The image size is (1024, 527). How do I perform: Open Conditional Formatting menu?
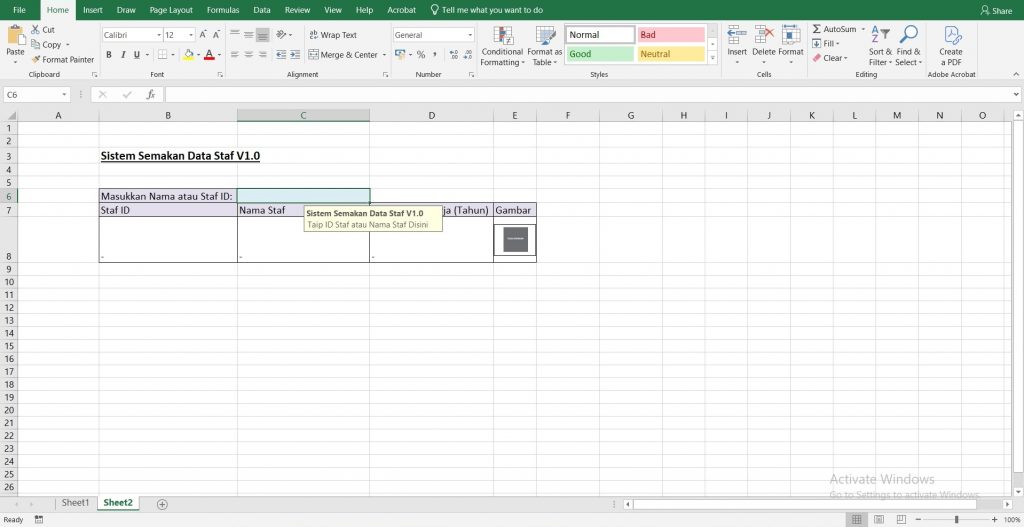[502, 46]
